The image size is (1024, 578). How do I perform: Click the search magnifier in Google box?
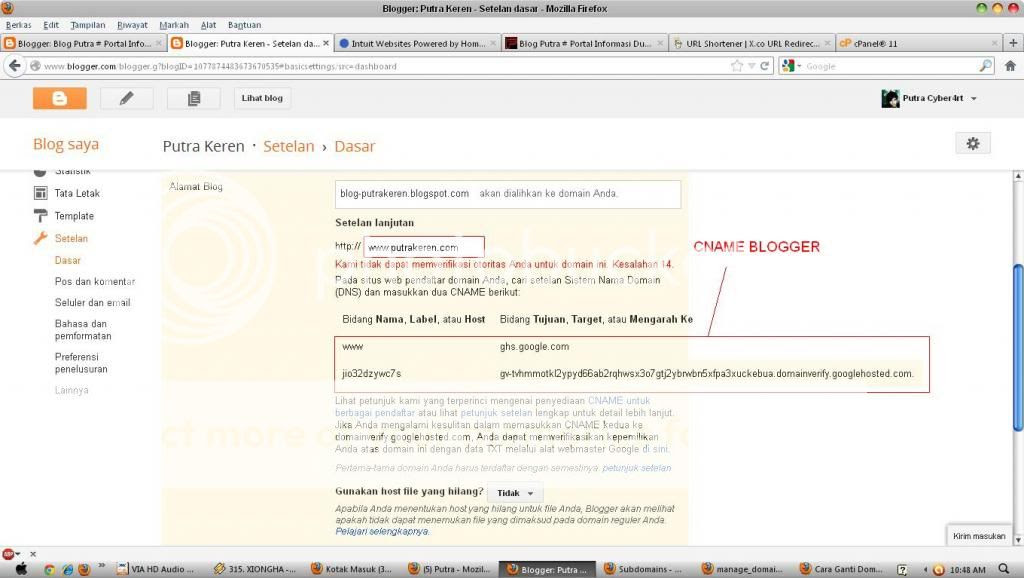click(985, 66)
